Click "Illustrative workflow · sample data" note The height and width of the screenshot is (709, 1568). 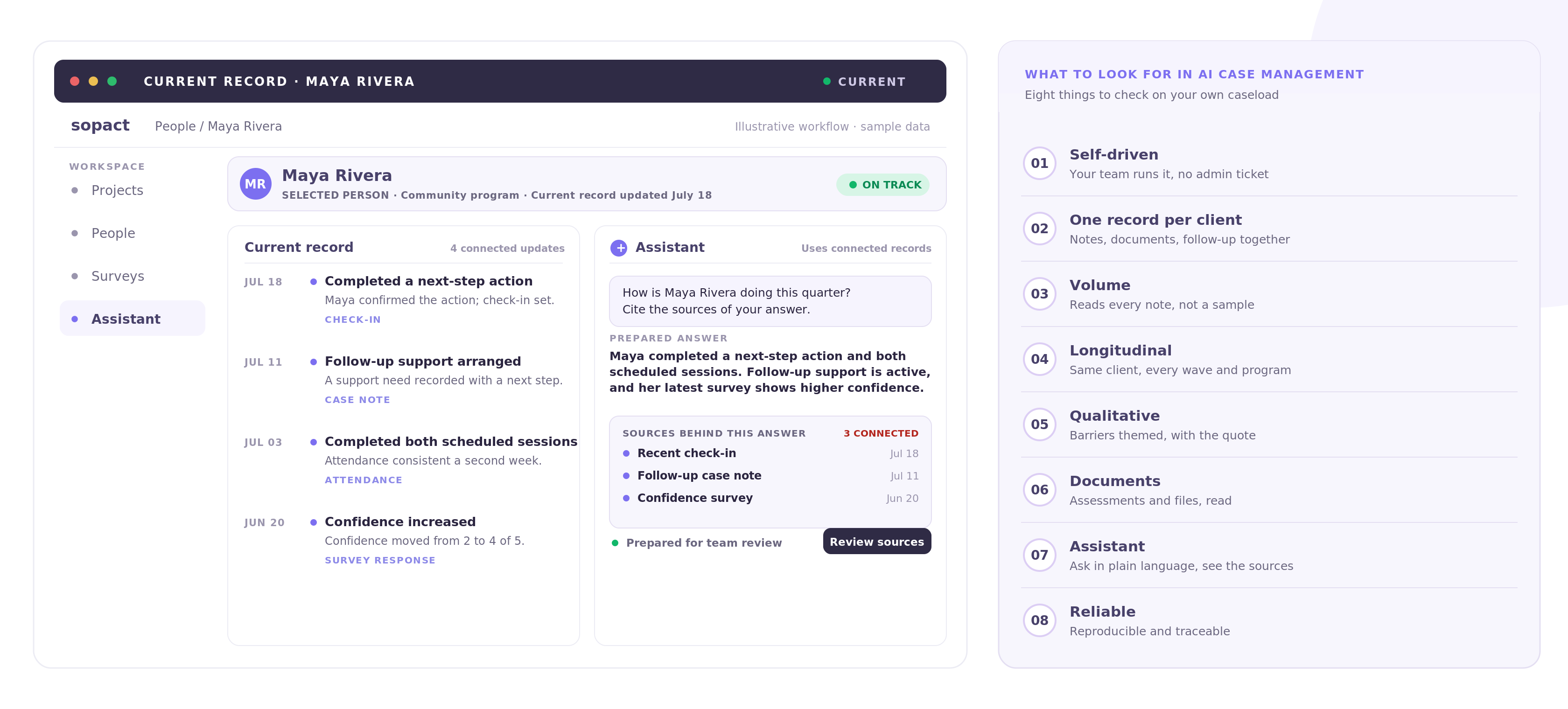coord(832,126)
